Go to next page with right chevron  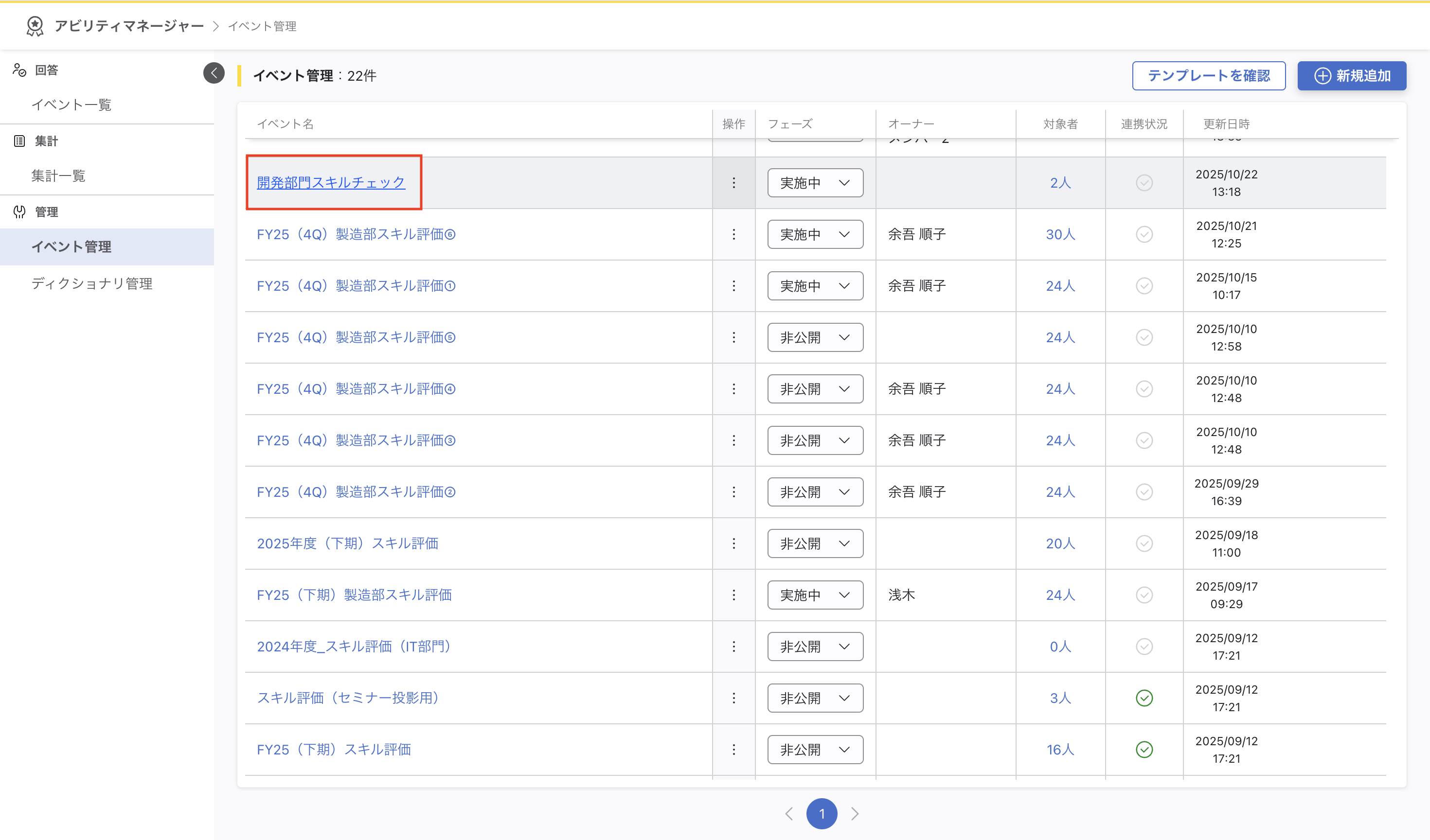[855, 814]
